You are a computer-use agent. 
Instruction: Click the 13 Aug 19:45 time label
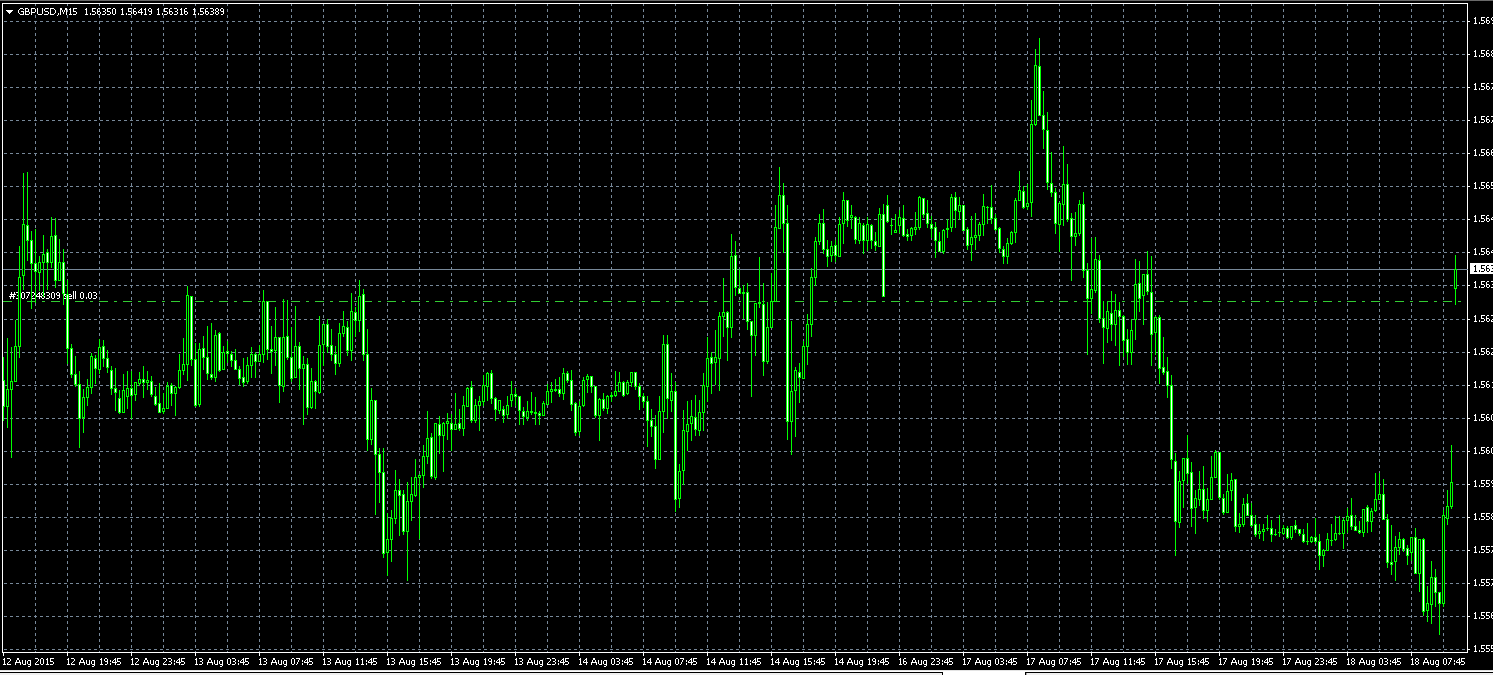(x=478, y=662)
